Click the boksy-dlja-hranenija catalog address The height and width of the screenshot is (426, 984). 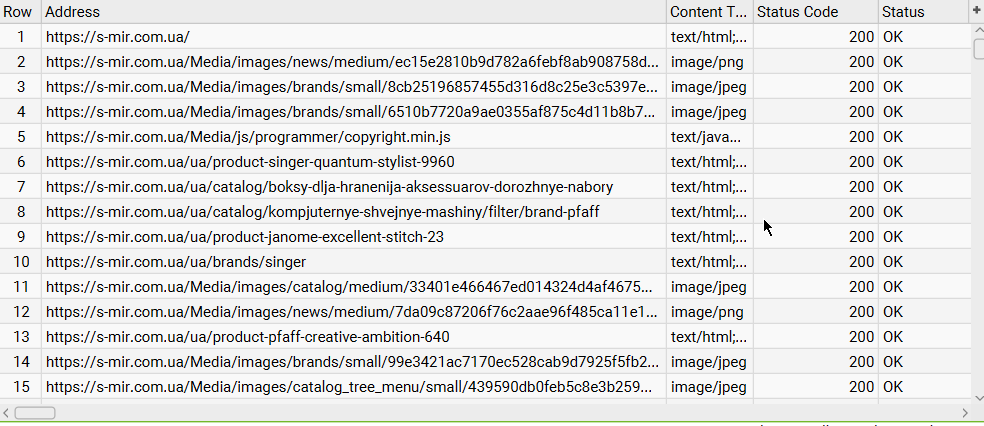(x=329, y=187)
